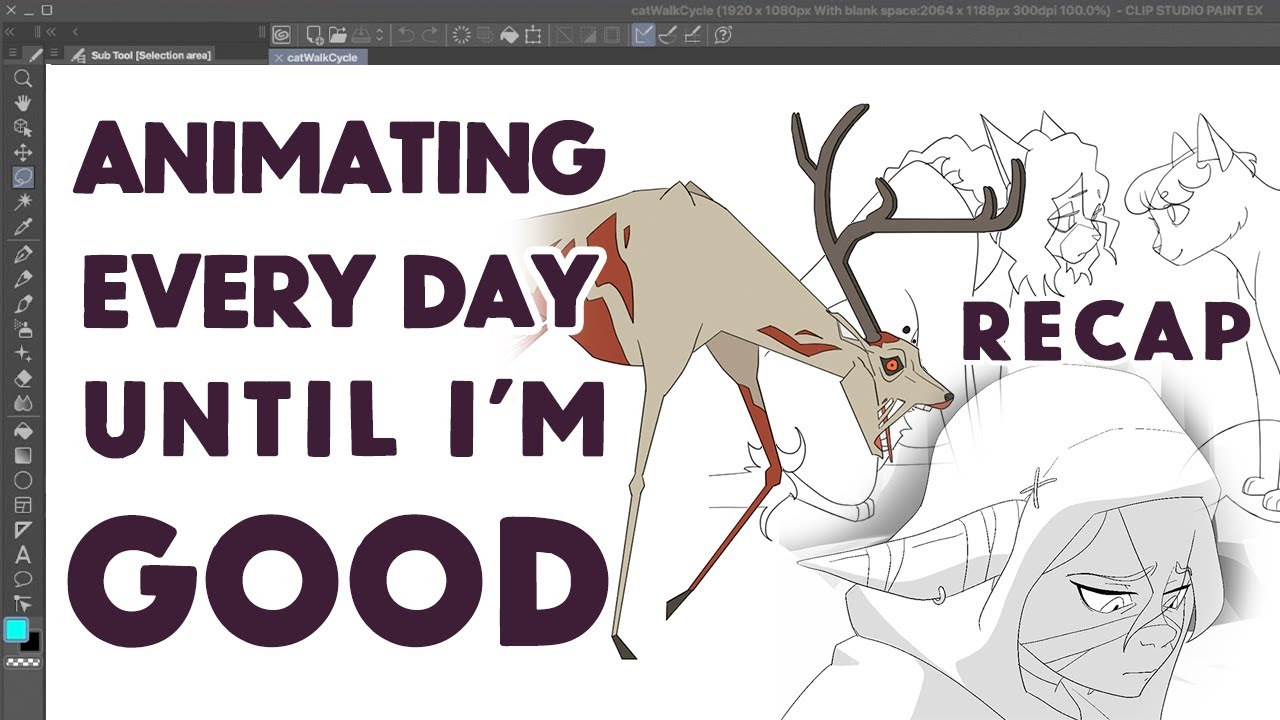This screenshot has height=720, width=1280.
Task: Select the Airbrush tool
Action: click(x=22, y=330)
